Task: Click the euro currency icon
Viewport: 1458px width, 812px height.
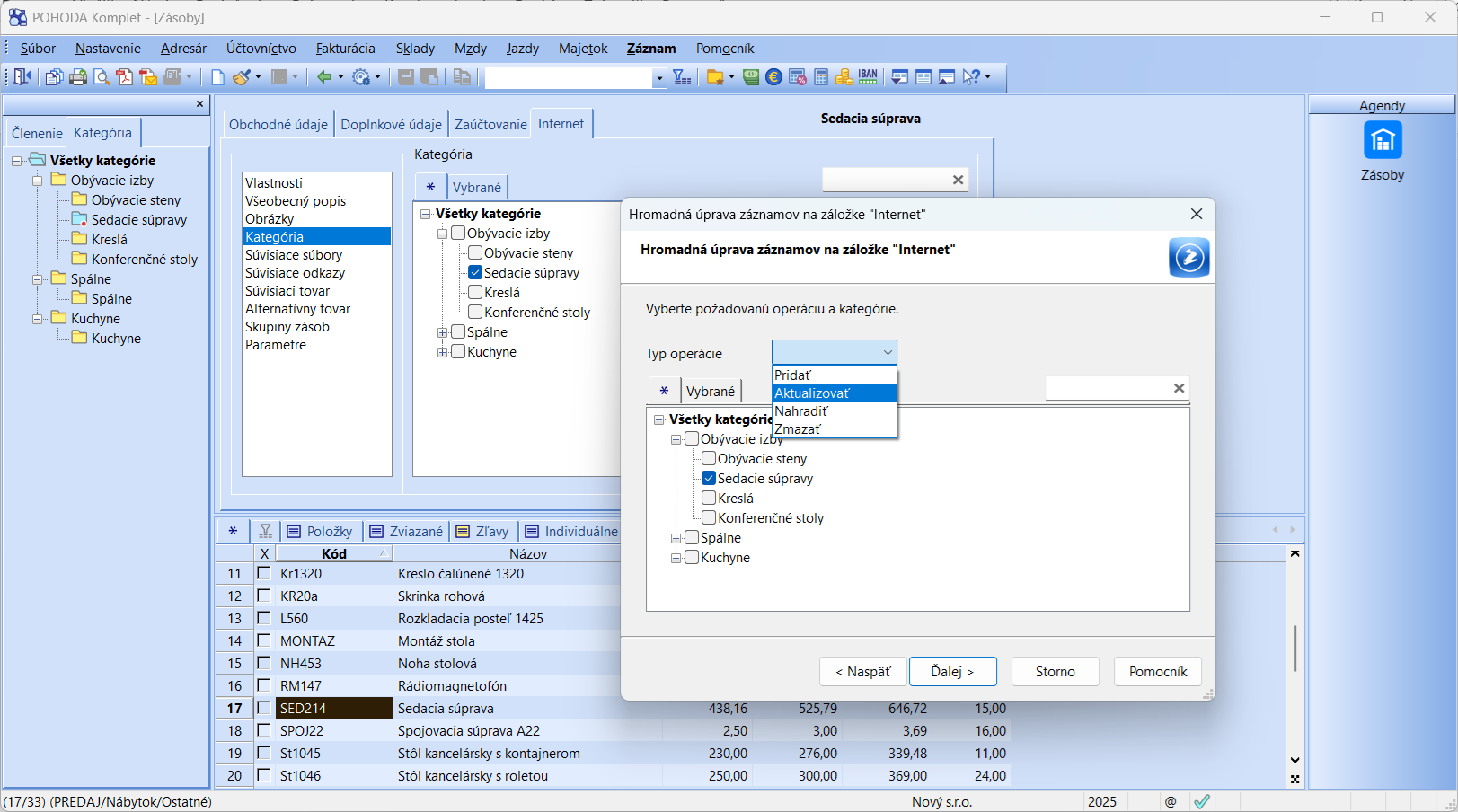Action: pyautogui.click(x=773, y=77)
